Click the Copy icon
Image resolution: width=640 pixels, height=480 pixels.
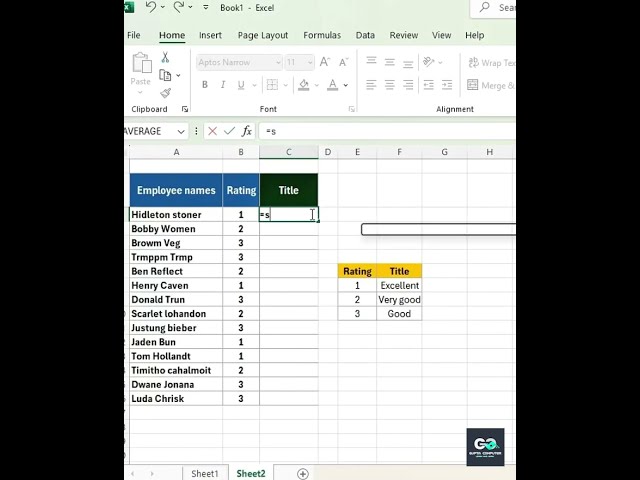point(165,75)
